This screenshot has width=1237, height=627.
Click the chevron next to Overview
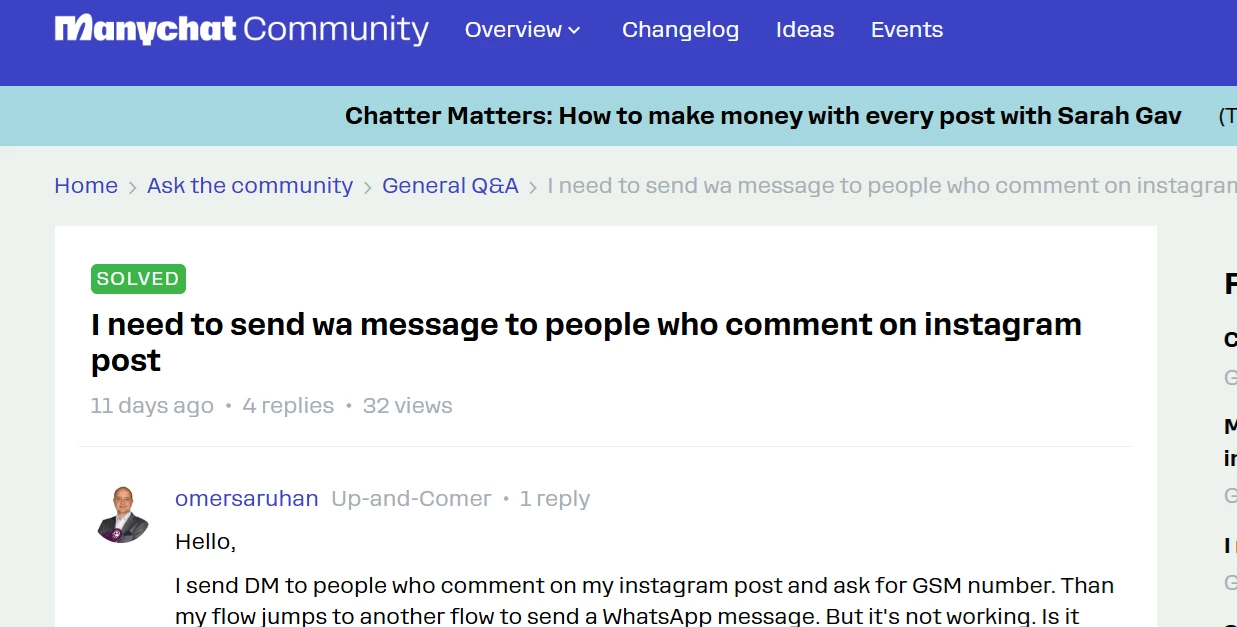click(x=574, y=31)
